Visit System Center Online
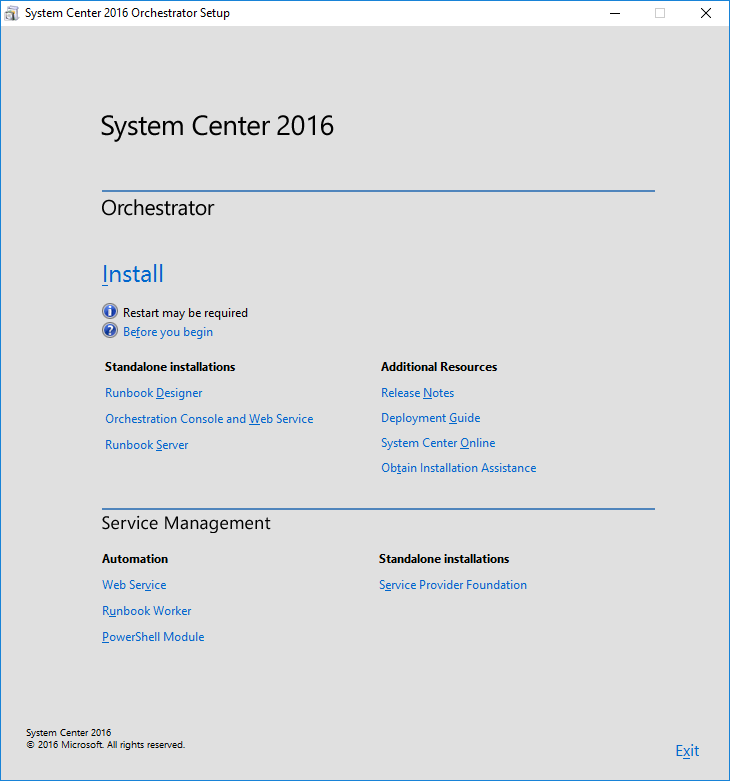The height and width of the screenshot is (781, 730). pos(438,443)
